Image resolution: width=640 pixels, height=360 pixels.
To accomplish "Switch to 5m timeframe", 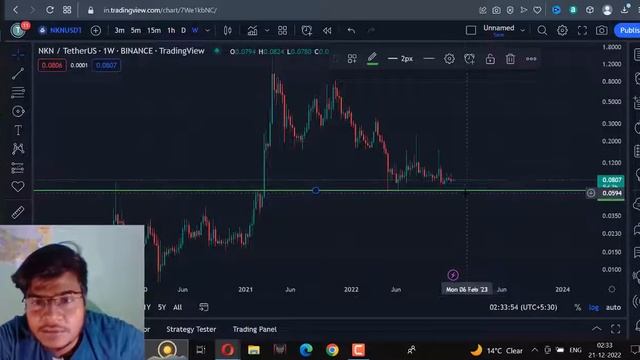I will point(136,30).
